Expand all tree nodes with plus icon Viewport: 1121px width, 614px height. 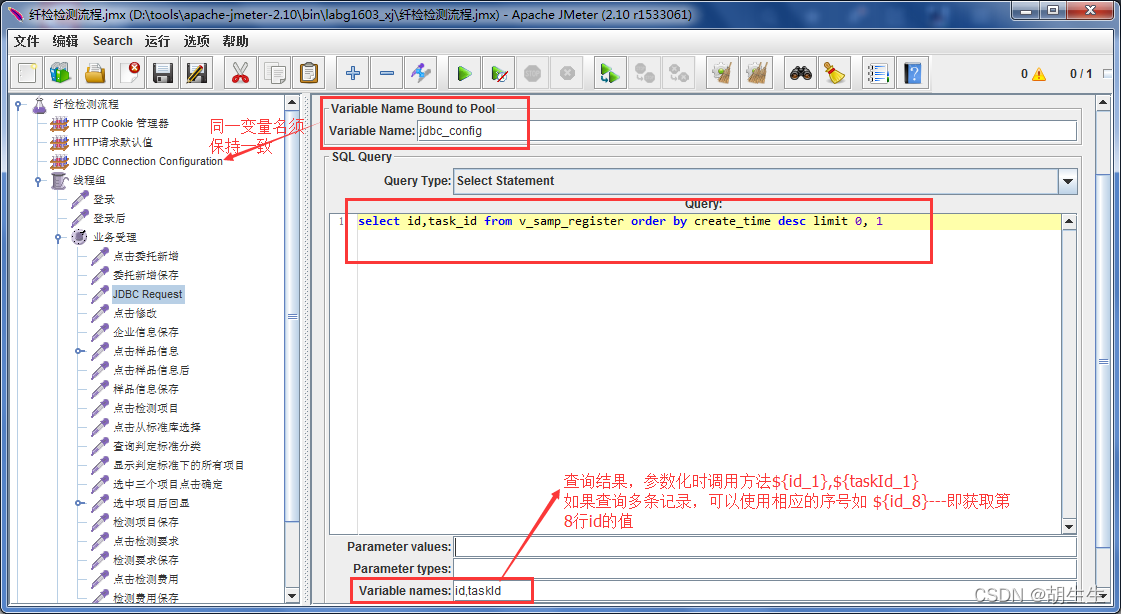(352, 73)
